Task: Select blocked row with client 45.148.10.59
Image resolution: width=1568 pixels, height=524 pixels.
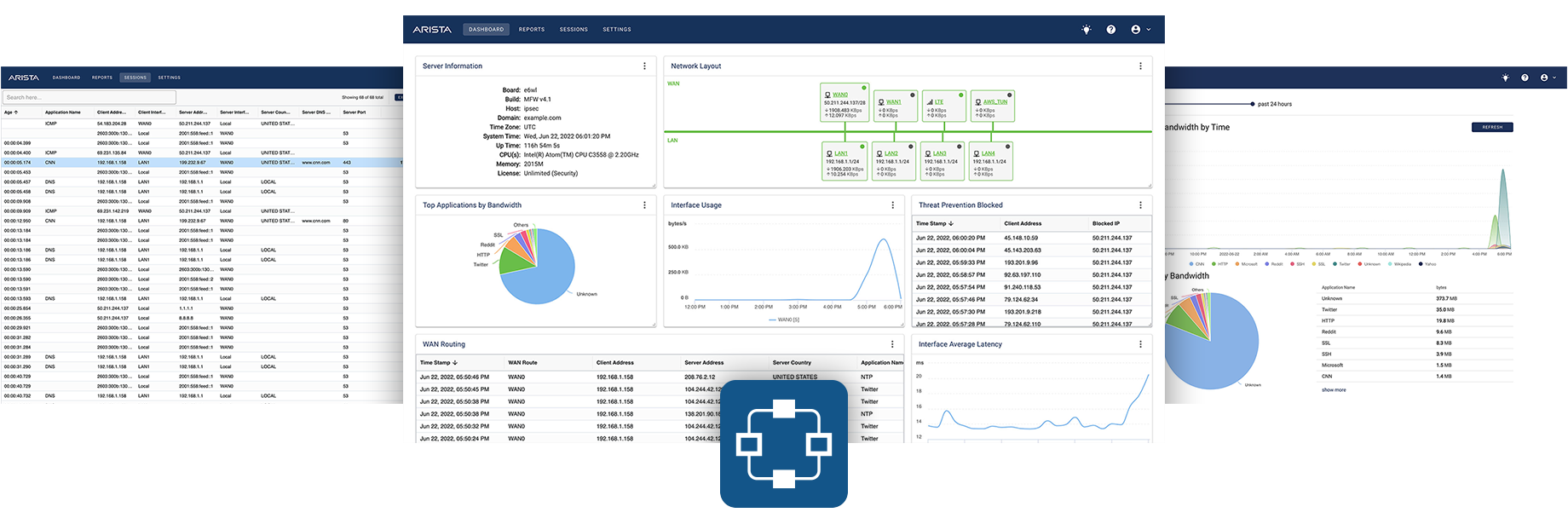Action: click(x=1032, y=238)
